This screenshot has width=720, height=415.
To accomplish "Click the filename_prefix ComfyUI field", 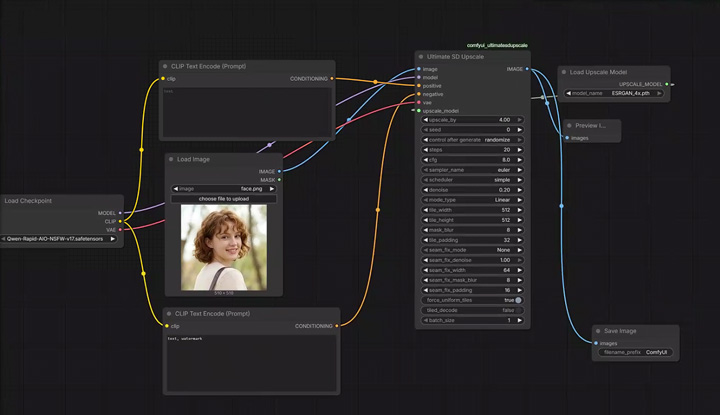I will coord(636,353).
